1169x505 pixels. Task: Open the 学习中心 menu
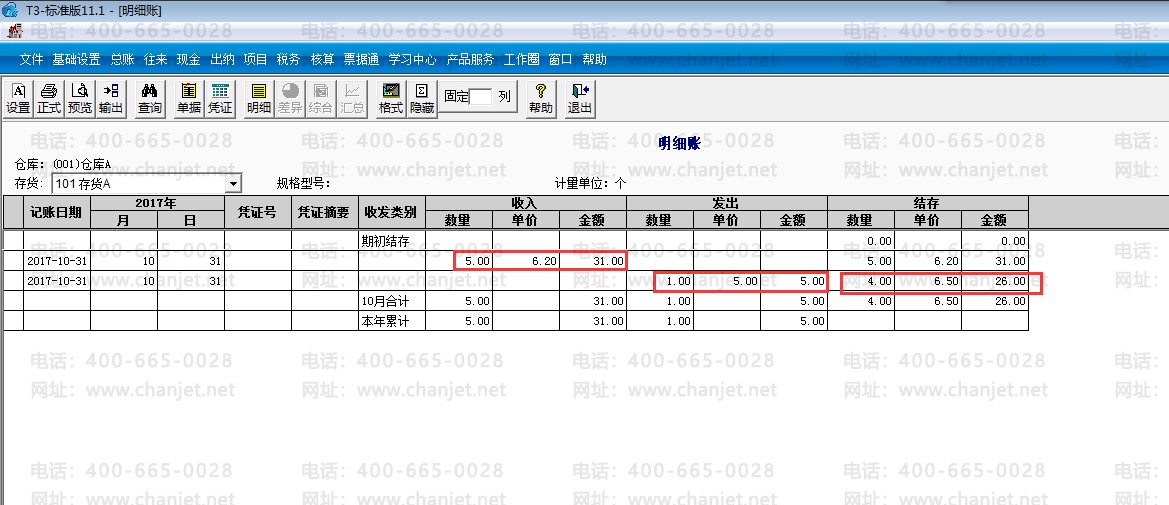tap(412, 60)
